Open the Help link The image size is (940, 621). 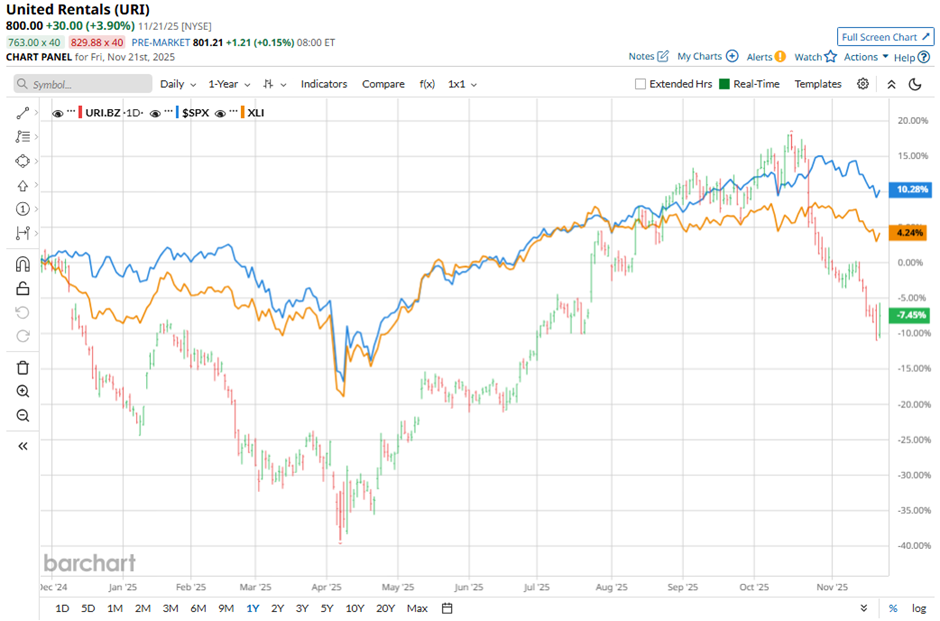tap(912, 58)
